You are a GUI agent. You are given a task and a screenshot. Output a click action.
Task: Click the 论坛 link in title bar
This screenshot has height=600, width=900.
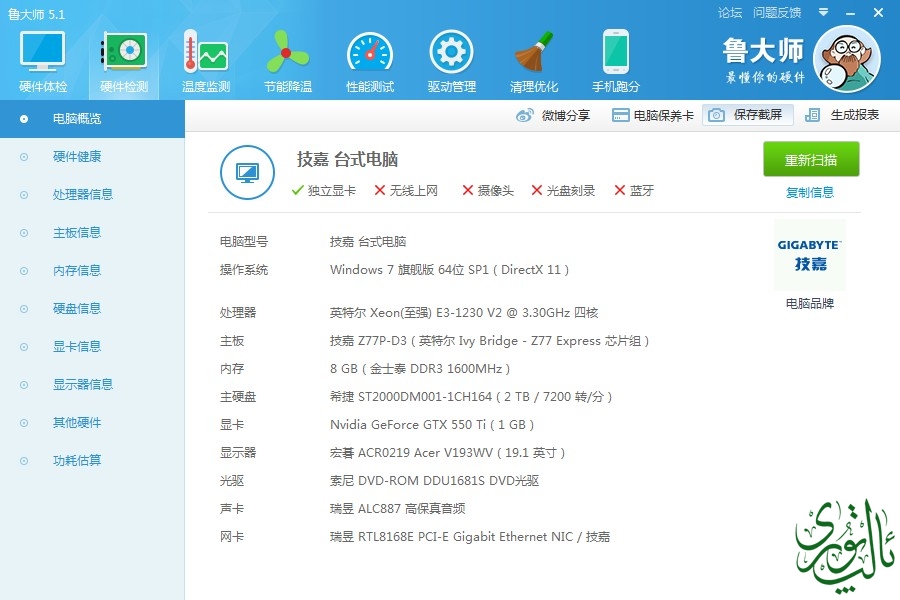730,13
